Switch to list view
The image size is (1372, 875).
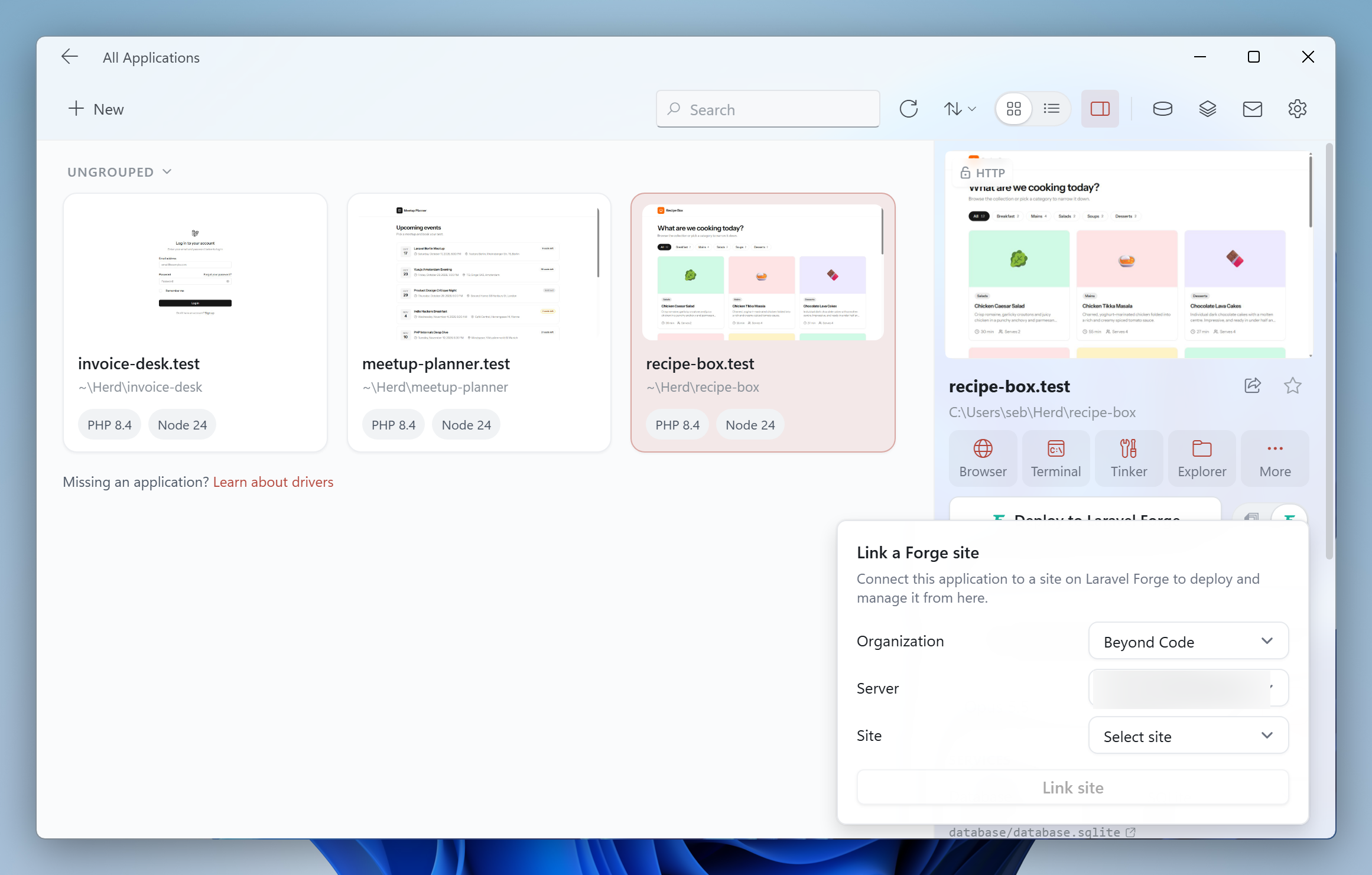click(x=1052, y=109)
